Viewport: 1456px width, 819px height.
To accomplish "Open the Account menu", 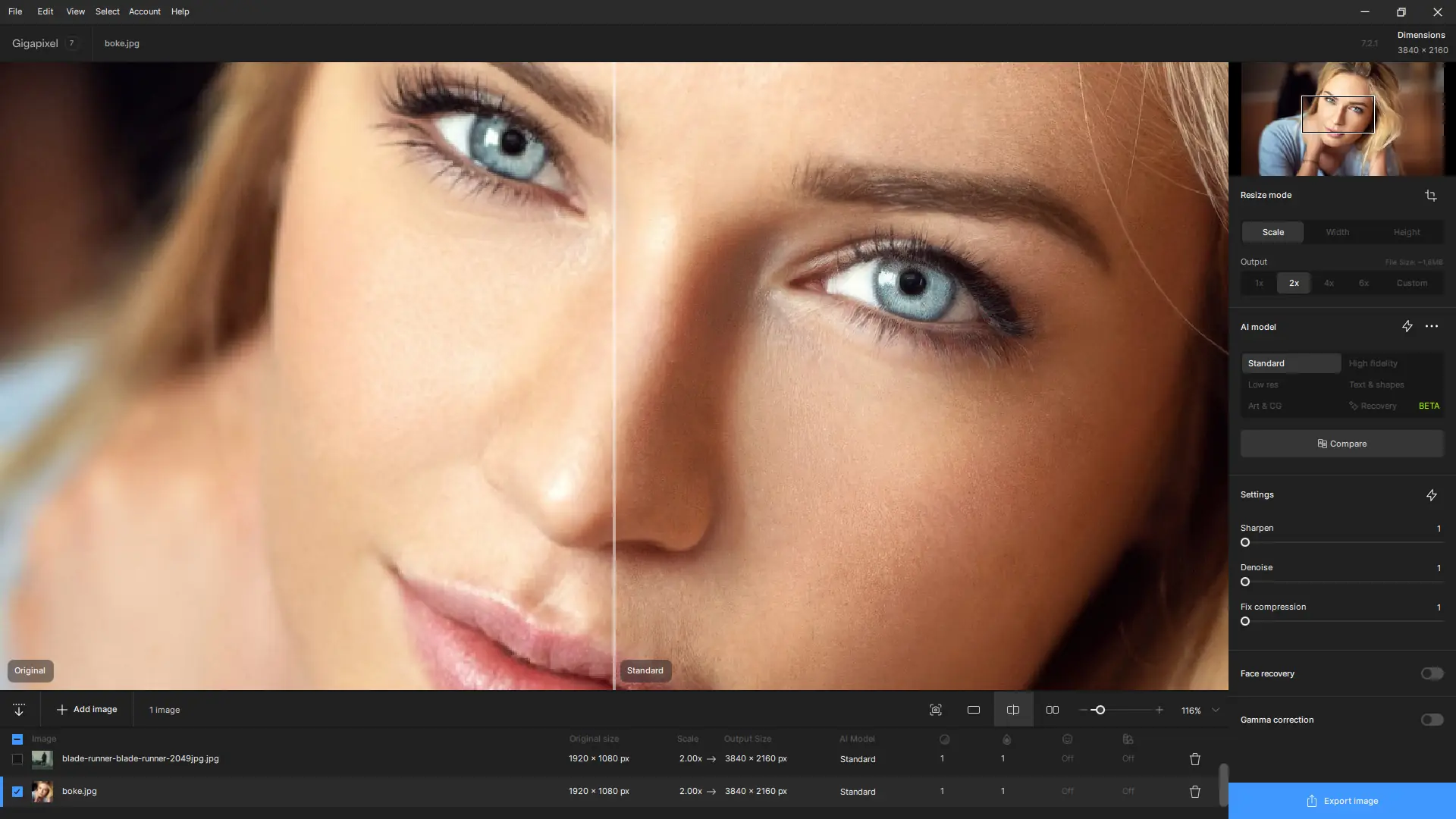I will [144, 11].
